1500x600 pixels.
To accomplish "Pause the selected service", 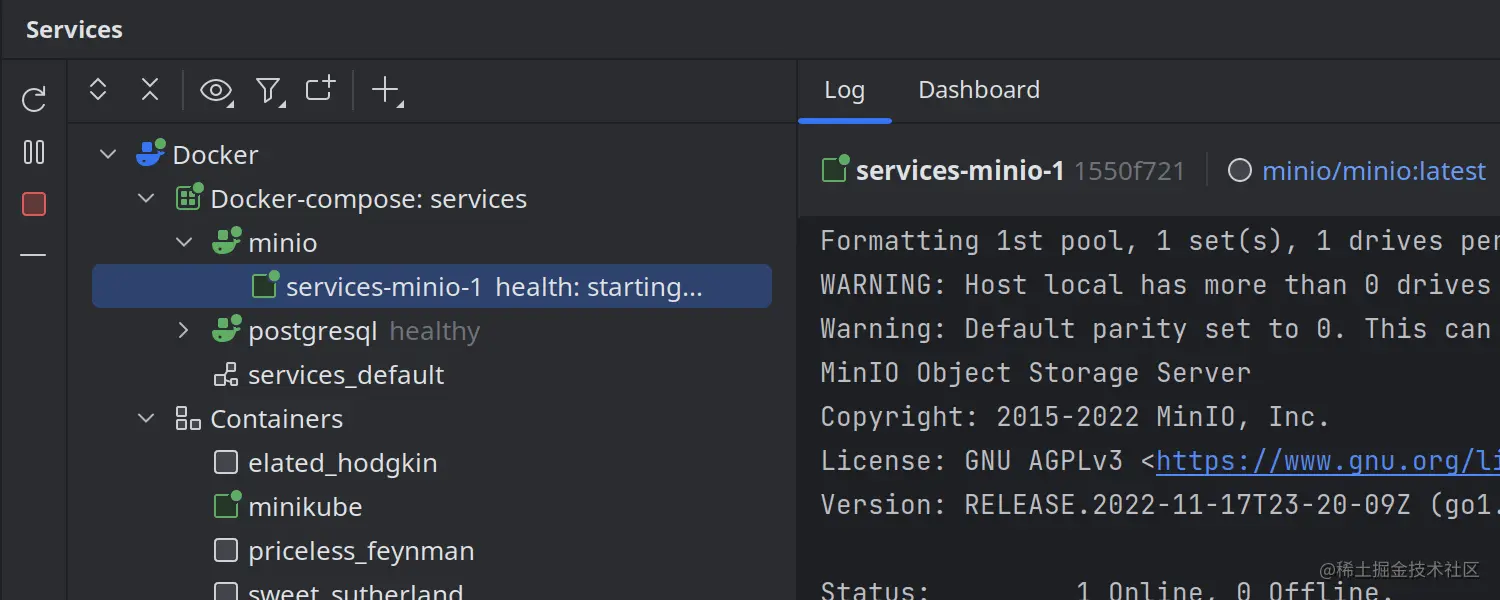I will [33, 152].
